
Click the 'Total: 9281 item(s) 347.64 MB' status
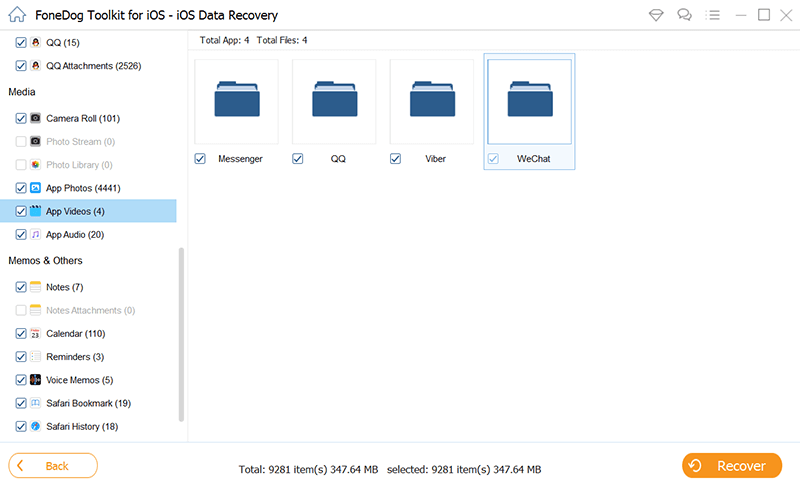click(308, 469)
